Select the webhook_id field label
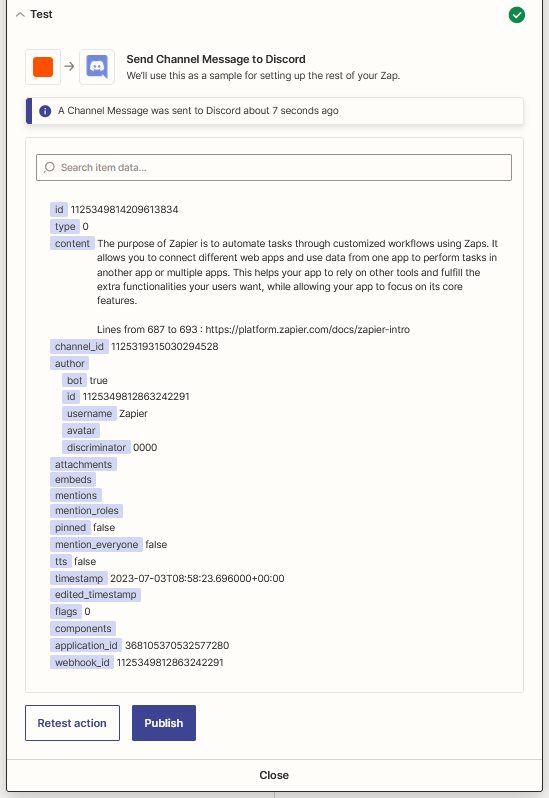Viewport: 549px width, 798px height. point(82,662)
